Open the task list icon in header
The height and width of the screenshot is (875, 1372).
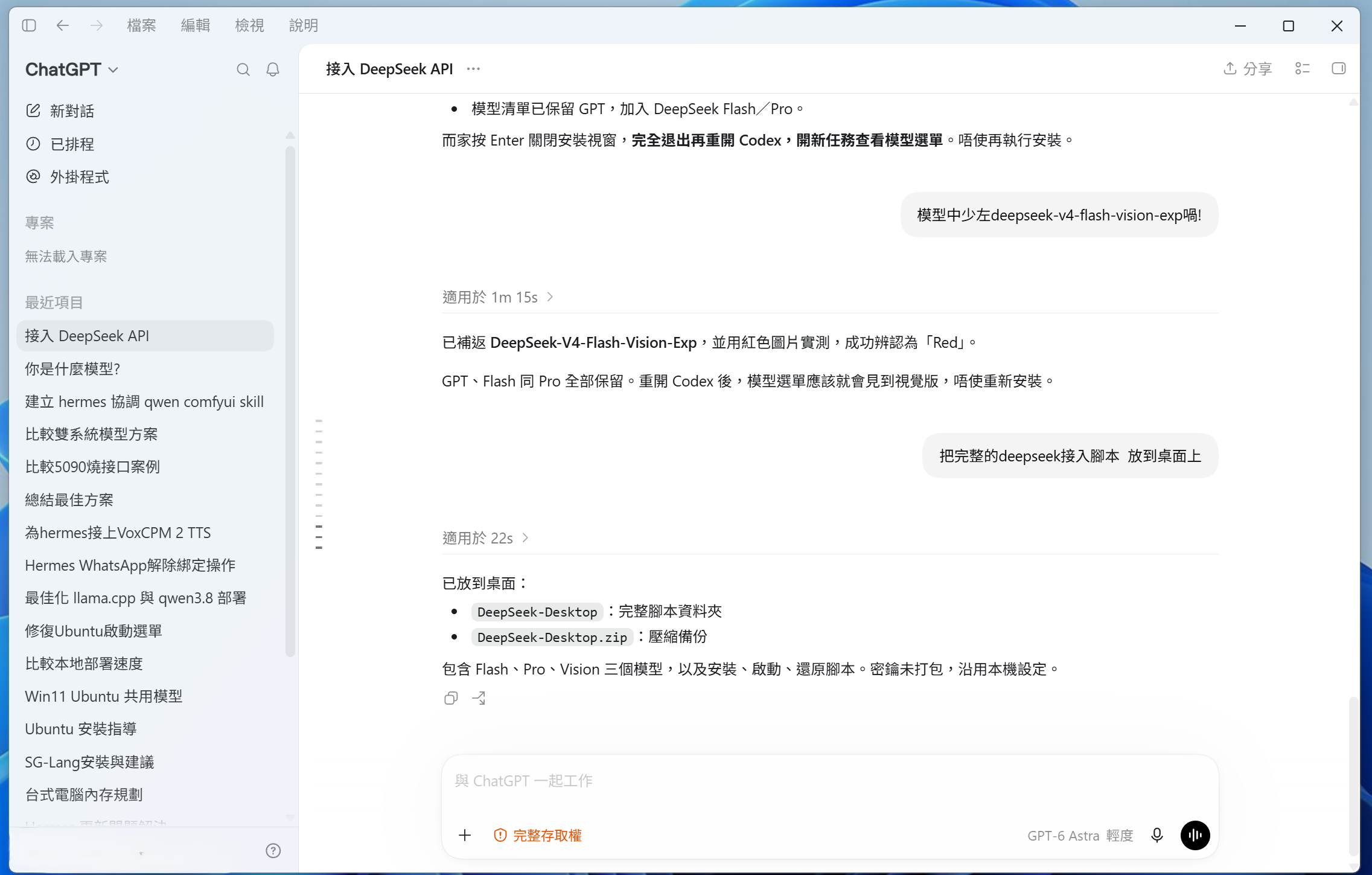1303,69
